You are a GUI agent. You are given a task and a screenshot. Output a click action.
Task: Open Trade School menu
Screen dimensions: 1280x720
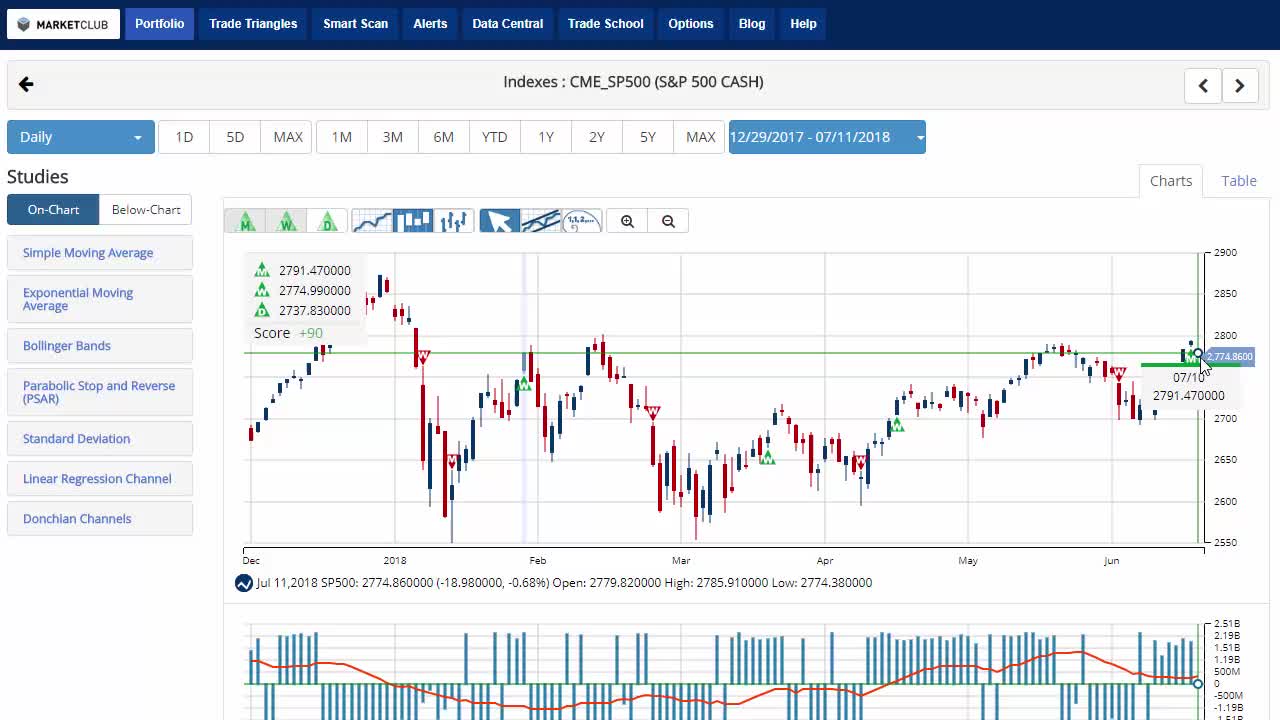605,24
